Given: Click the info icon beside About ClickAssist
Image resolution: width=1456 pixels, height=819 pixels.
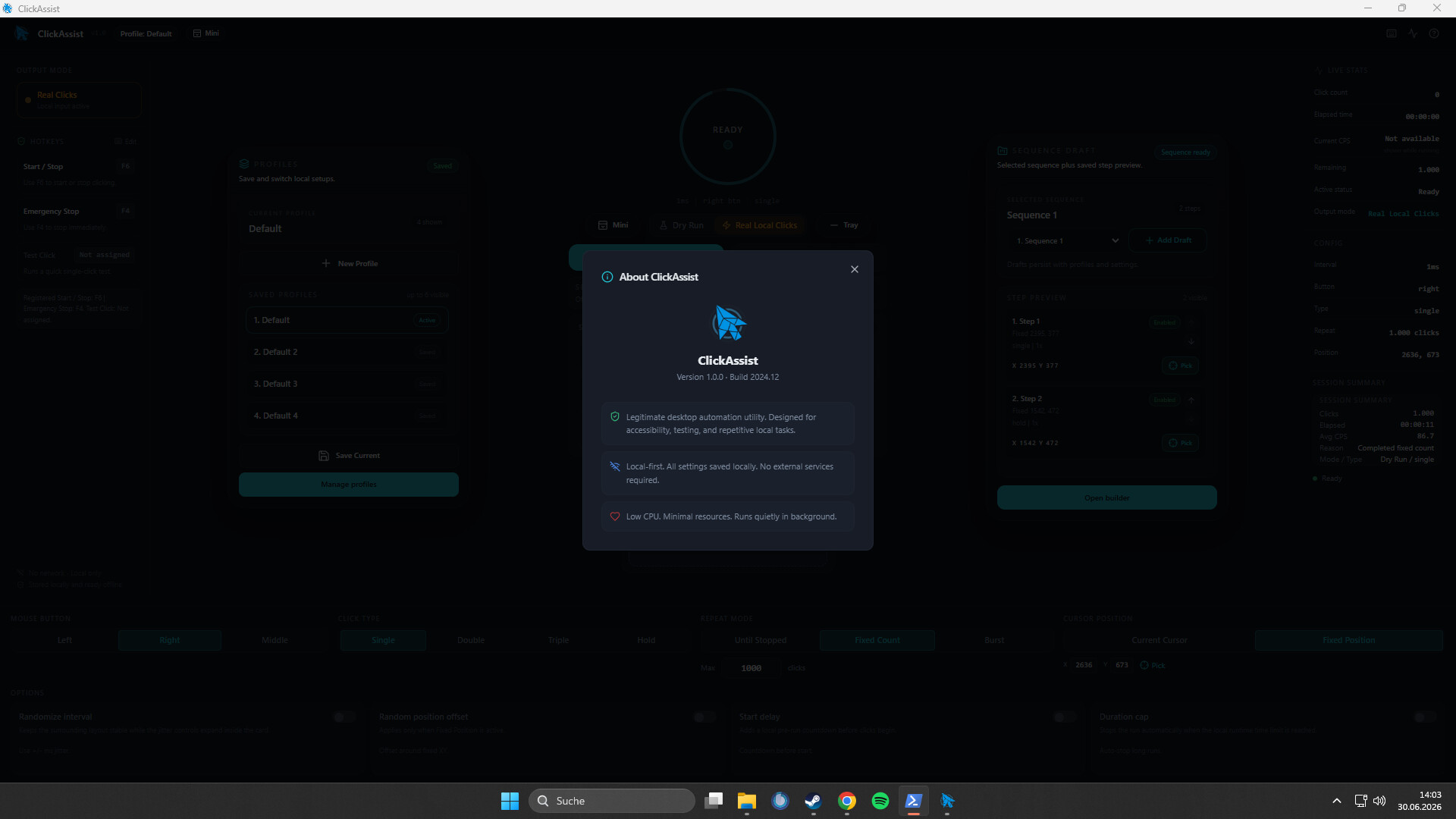Looking at the screenshot, I should click(607, 277).
